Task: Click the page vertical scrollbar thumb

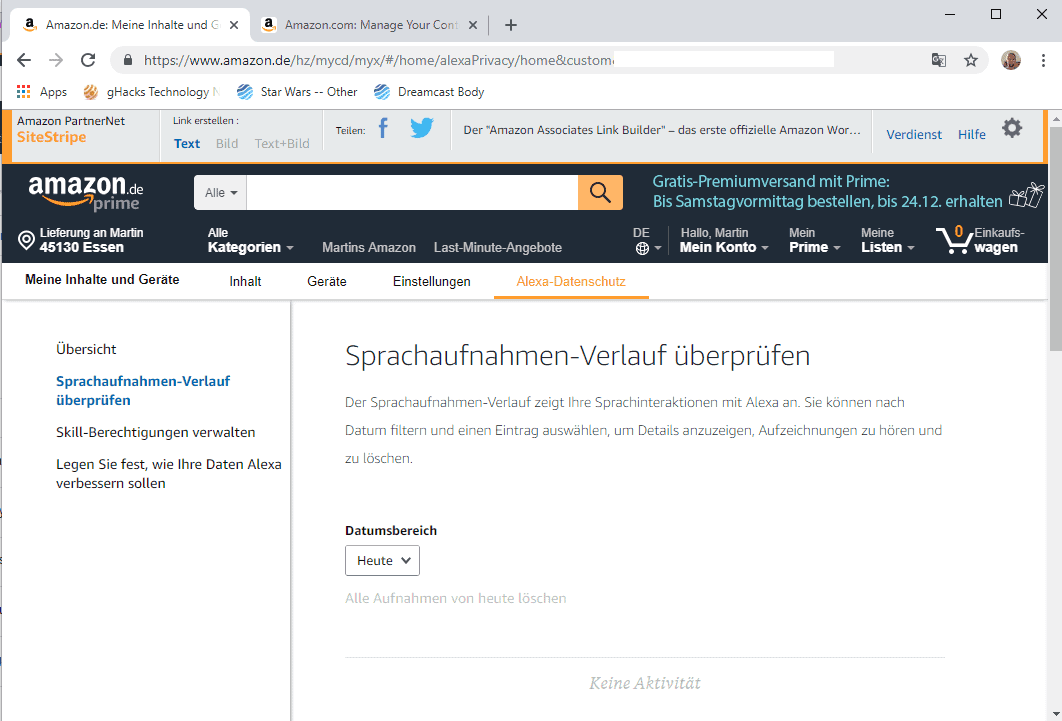Action: (1056, 238)
